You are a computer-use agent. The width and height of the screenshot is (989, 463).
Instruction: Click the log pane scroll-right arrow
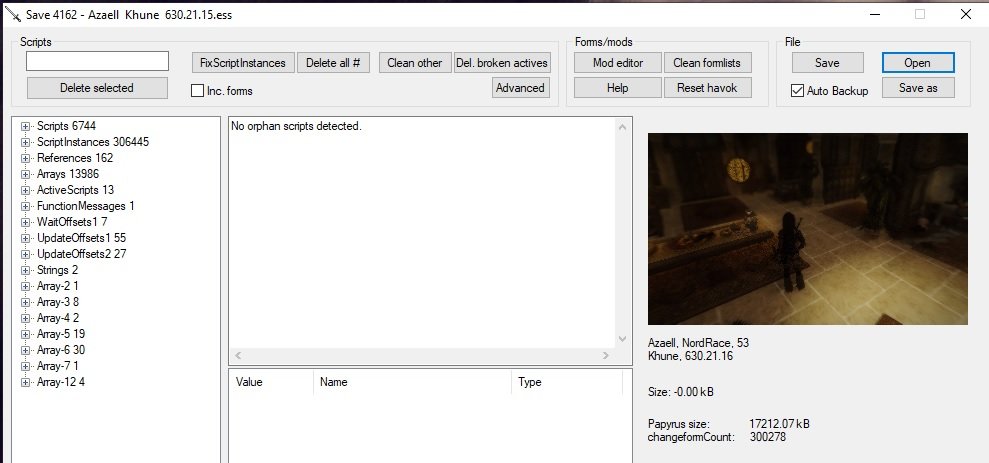606,356
